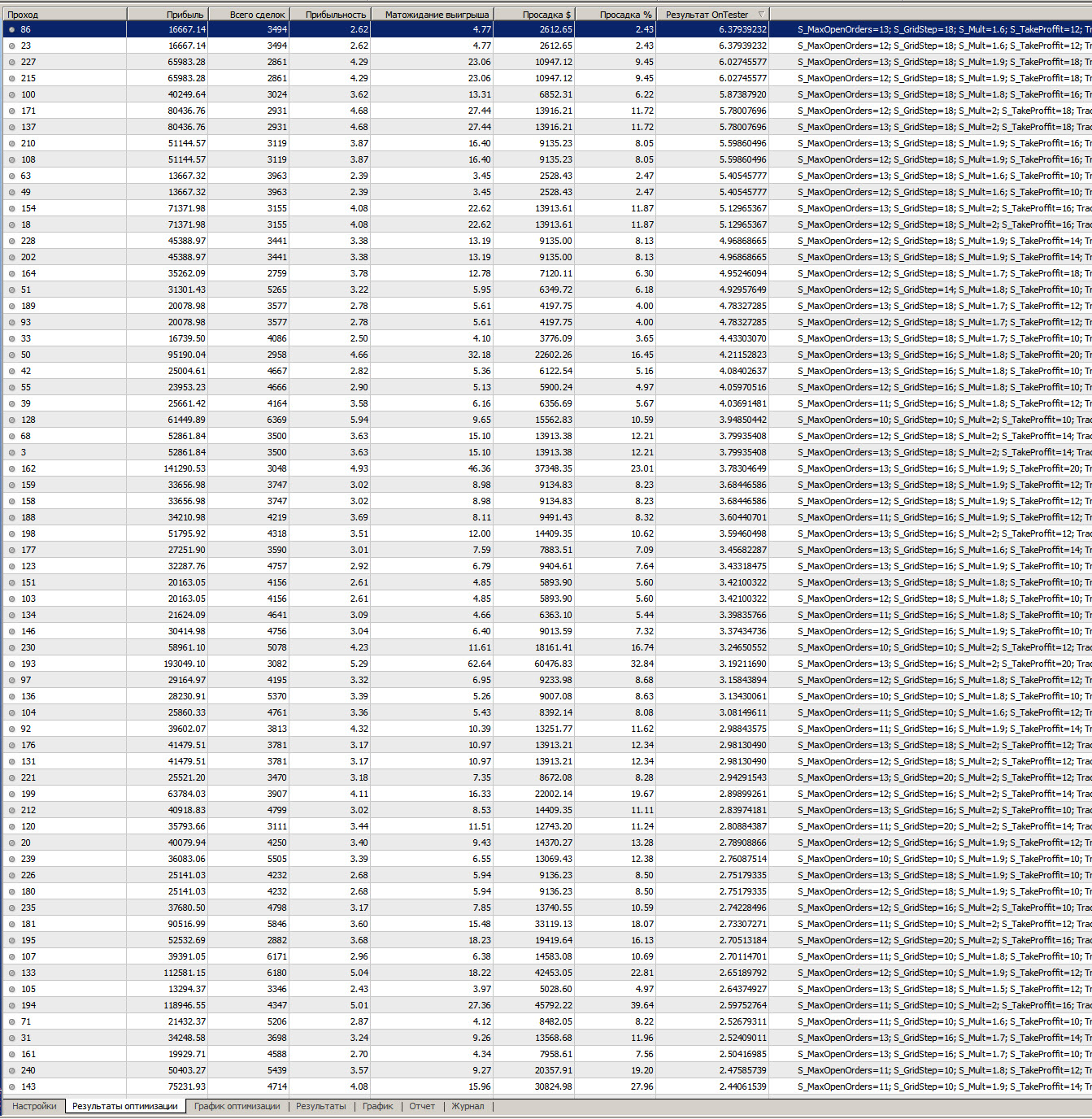The width and height of the screenshot is (1092, 1119).
Task: Click the row icon for pass 189
Action: pos(11,306)
